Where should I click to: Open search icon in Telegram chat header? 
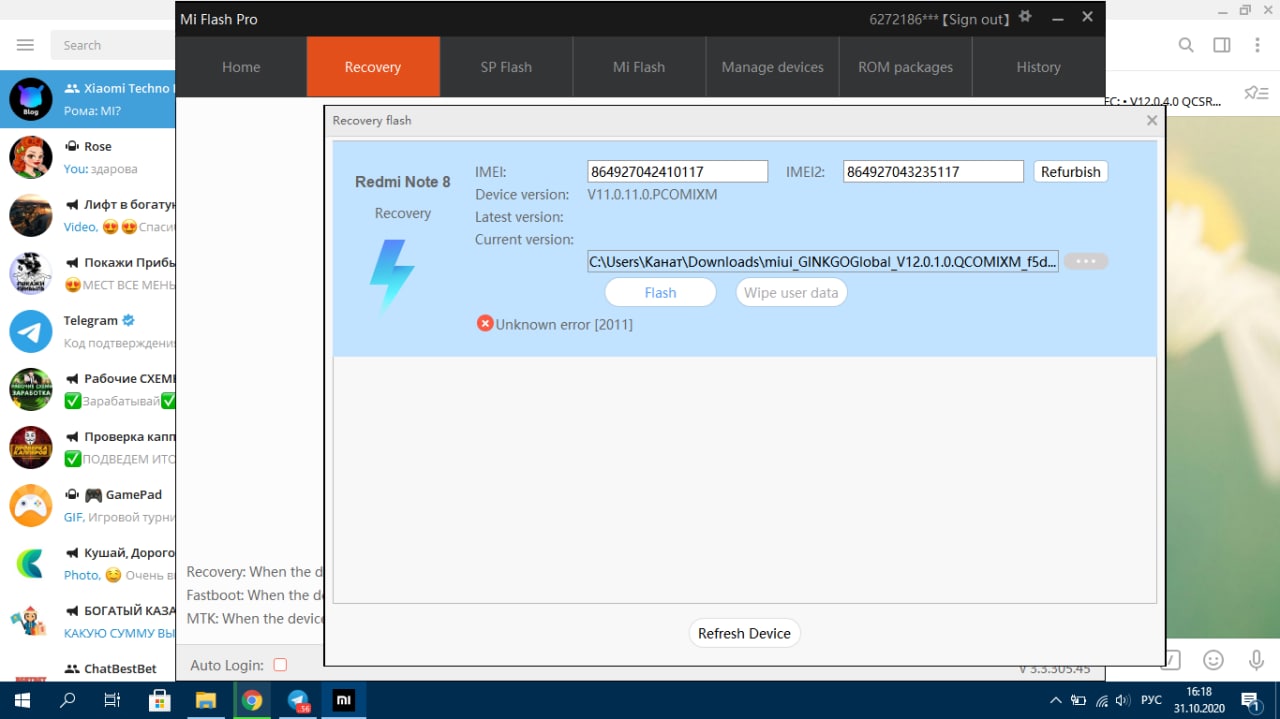[x=1186, y=45]
